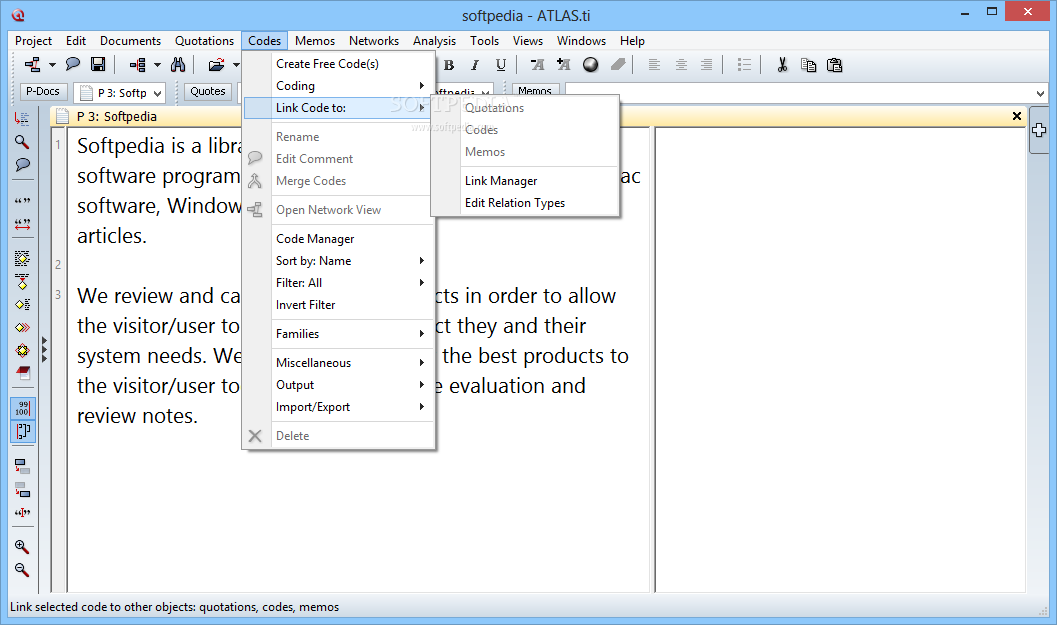
Task: Copy selection to clipboard icon
Action: pos(808,65)
